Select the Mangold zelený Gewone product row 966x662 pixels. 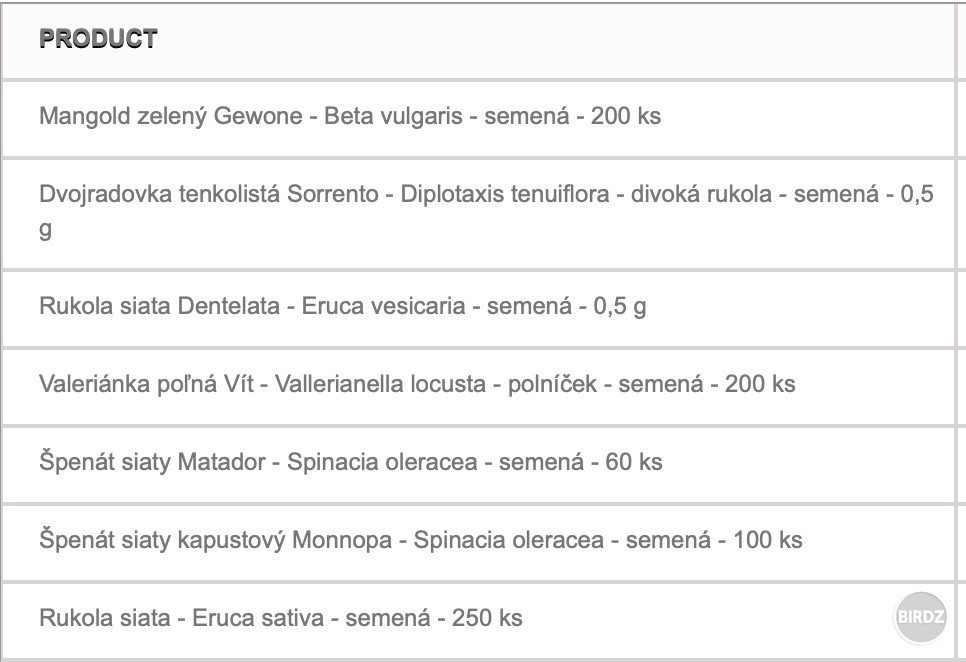coord(170,116)
